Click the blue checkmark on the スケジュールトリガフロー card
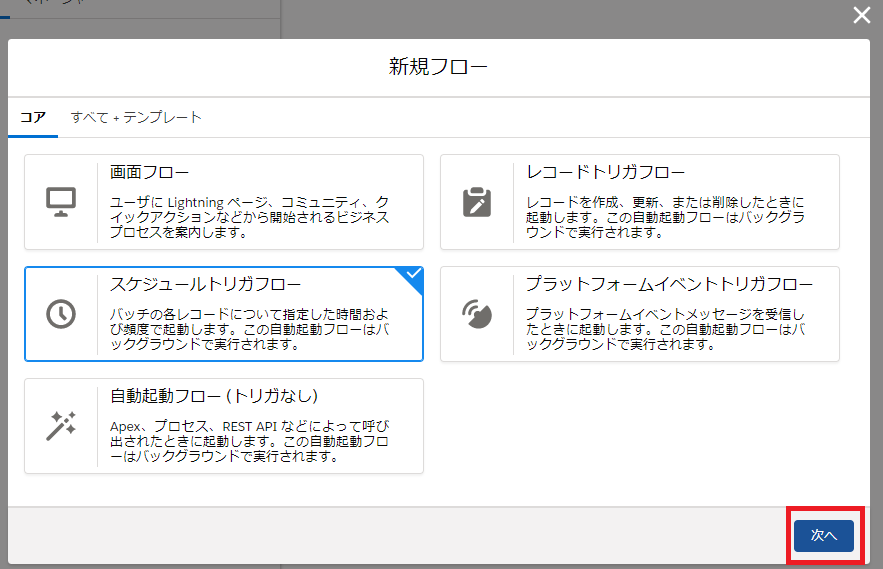This screenshot has height=569, width=883. tap(413, 274)
